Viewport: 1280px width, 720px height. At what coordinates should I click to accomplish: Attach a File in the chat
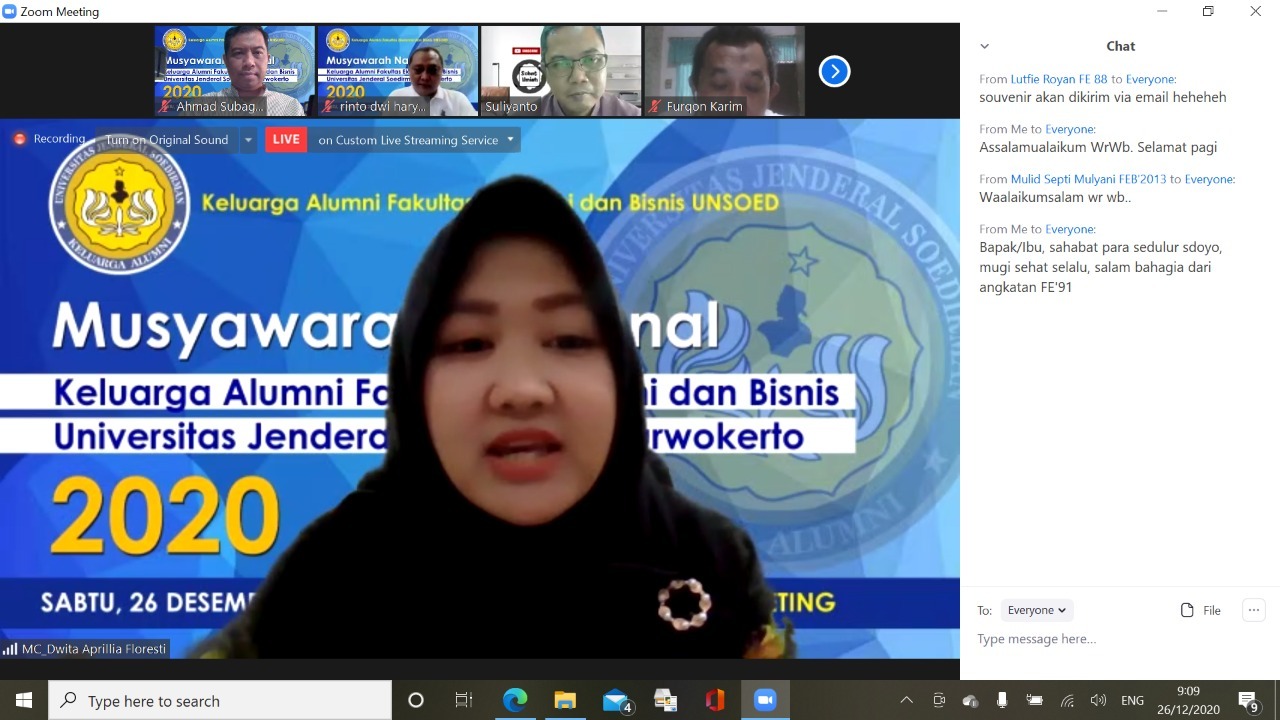point(1200,610)
